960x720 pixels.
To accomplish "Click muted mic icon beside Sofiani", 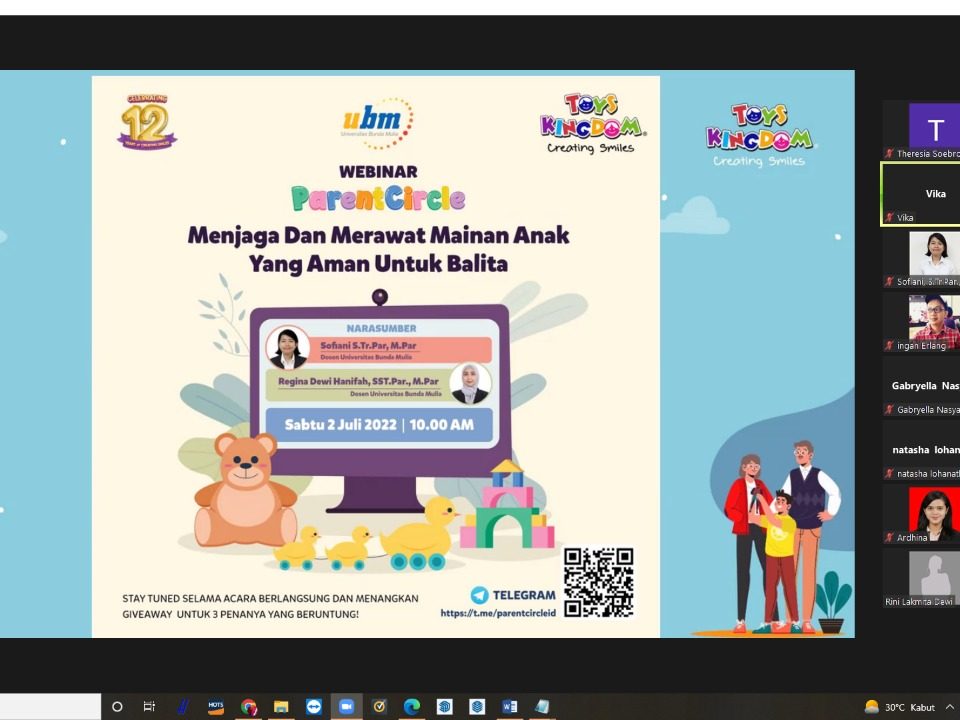I will tap(889, 282).
